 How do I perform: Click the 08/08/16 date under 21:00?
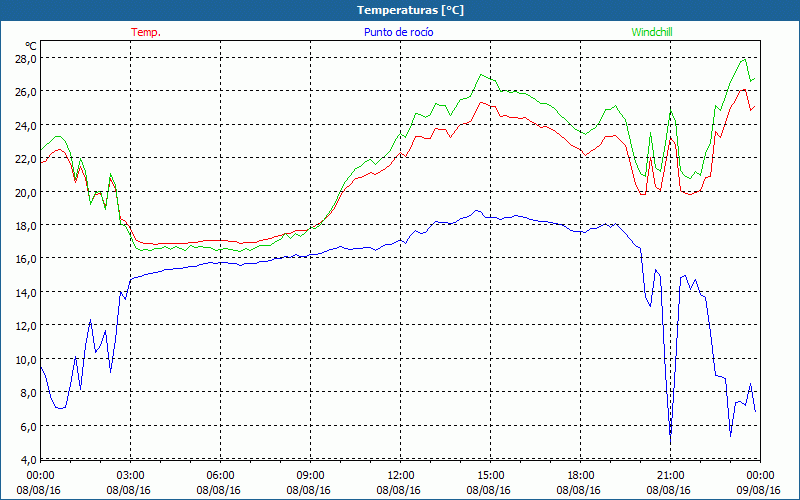click(x=668, y=490)
